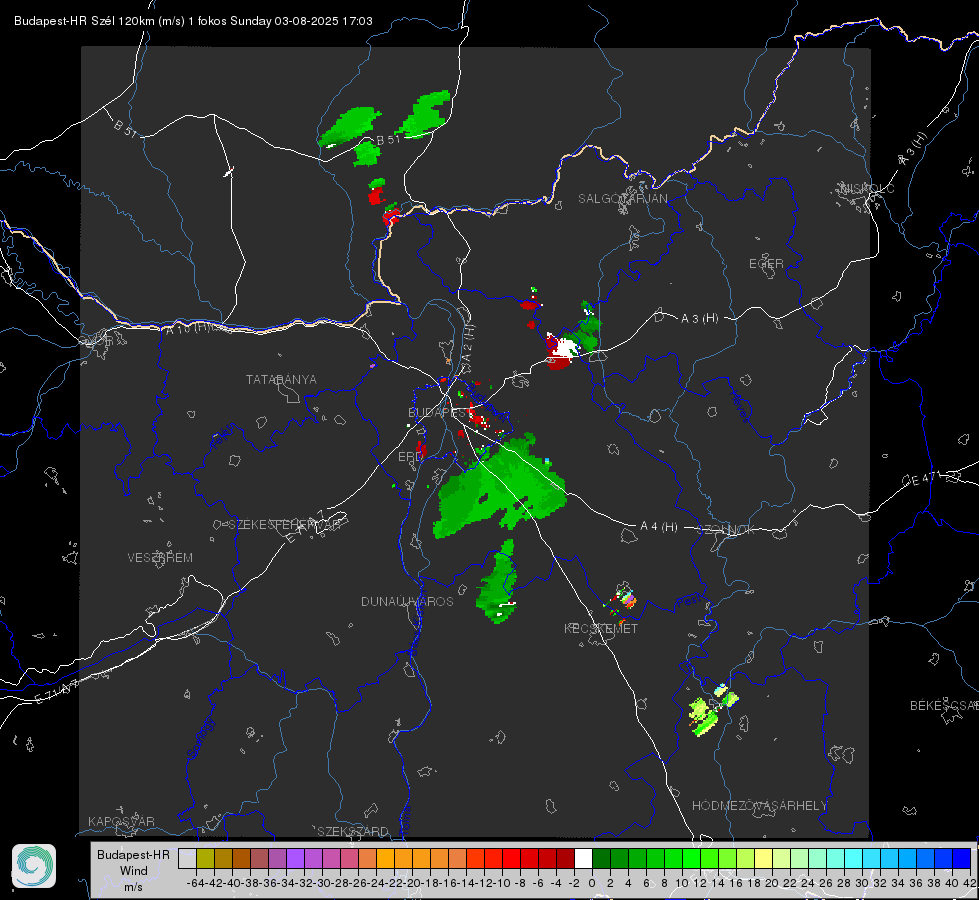The image size is (979, 900).
Task: Click the SZEKSZÁRD city label
Action: click(x=353, y=831)
